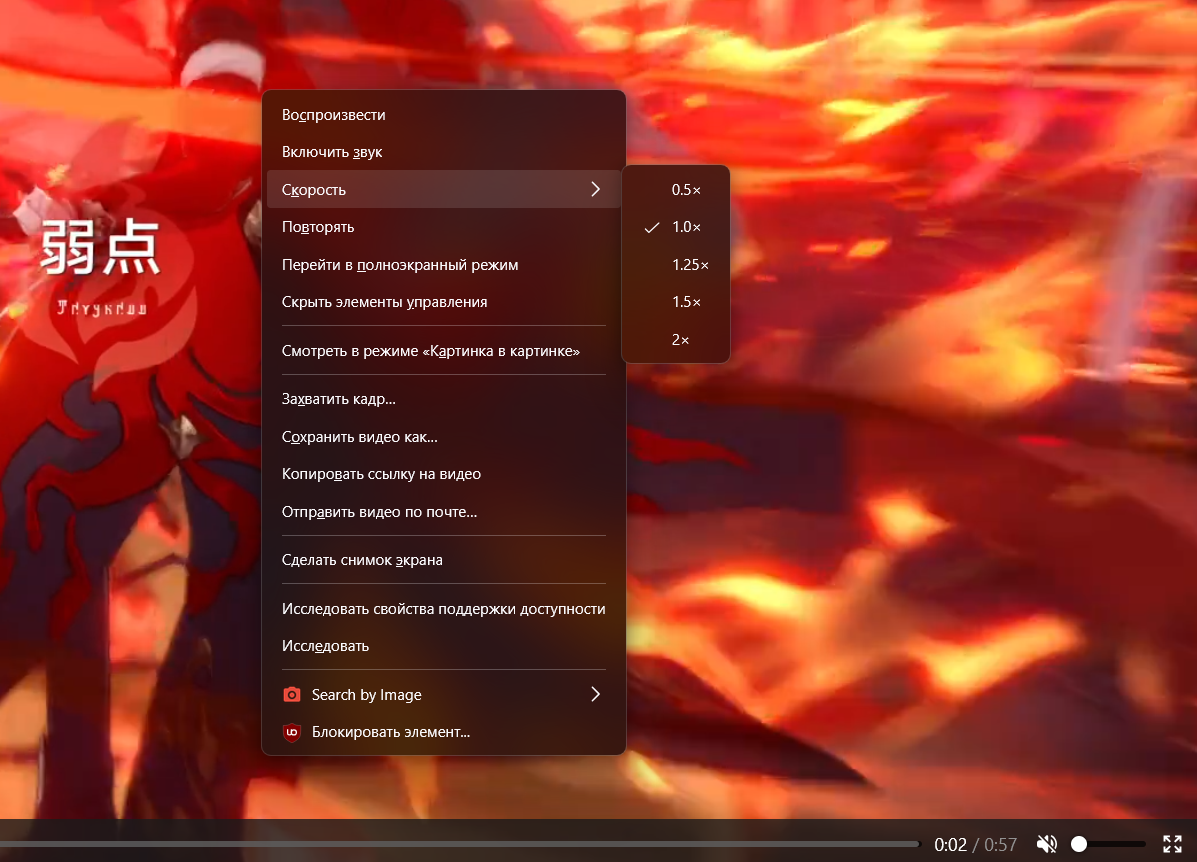The image size is (1197, 862).
Task: Set playback speed to 0.5×
Action: pos(676,189)
